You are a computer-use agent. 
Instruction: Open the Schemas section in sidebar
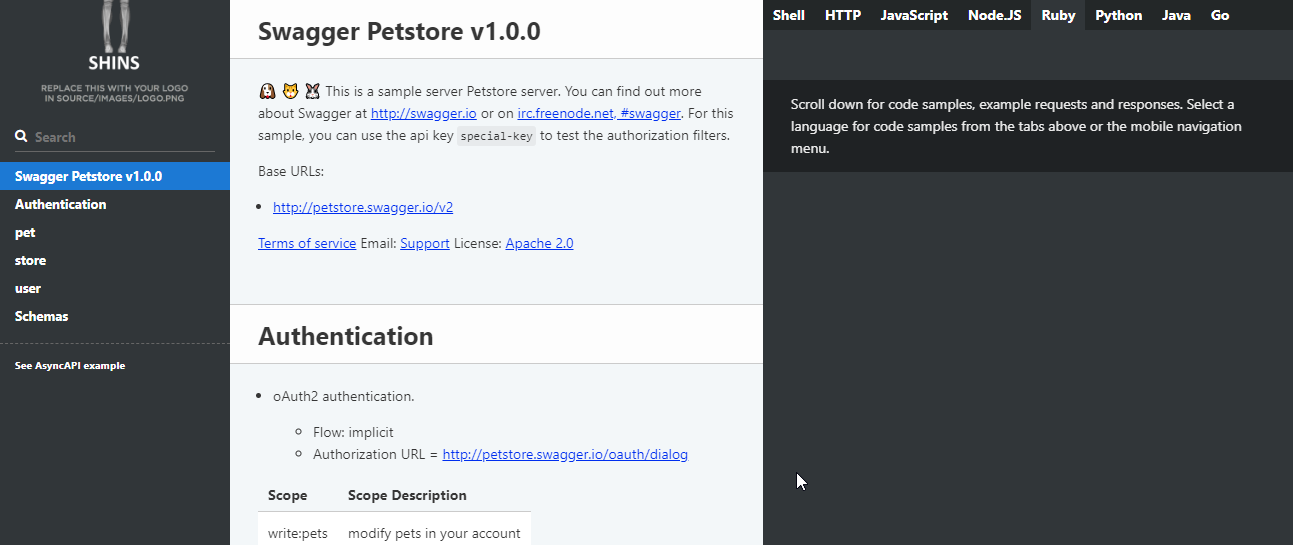[x=115, y=316]
